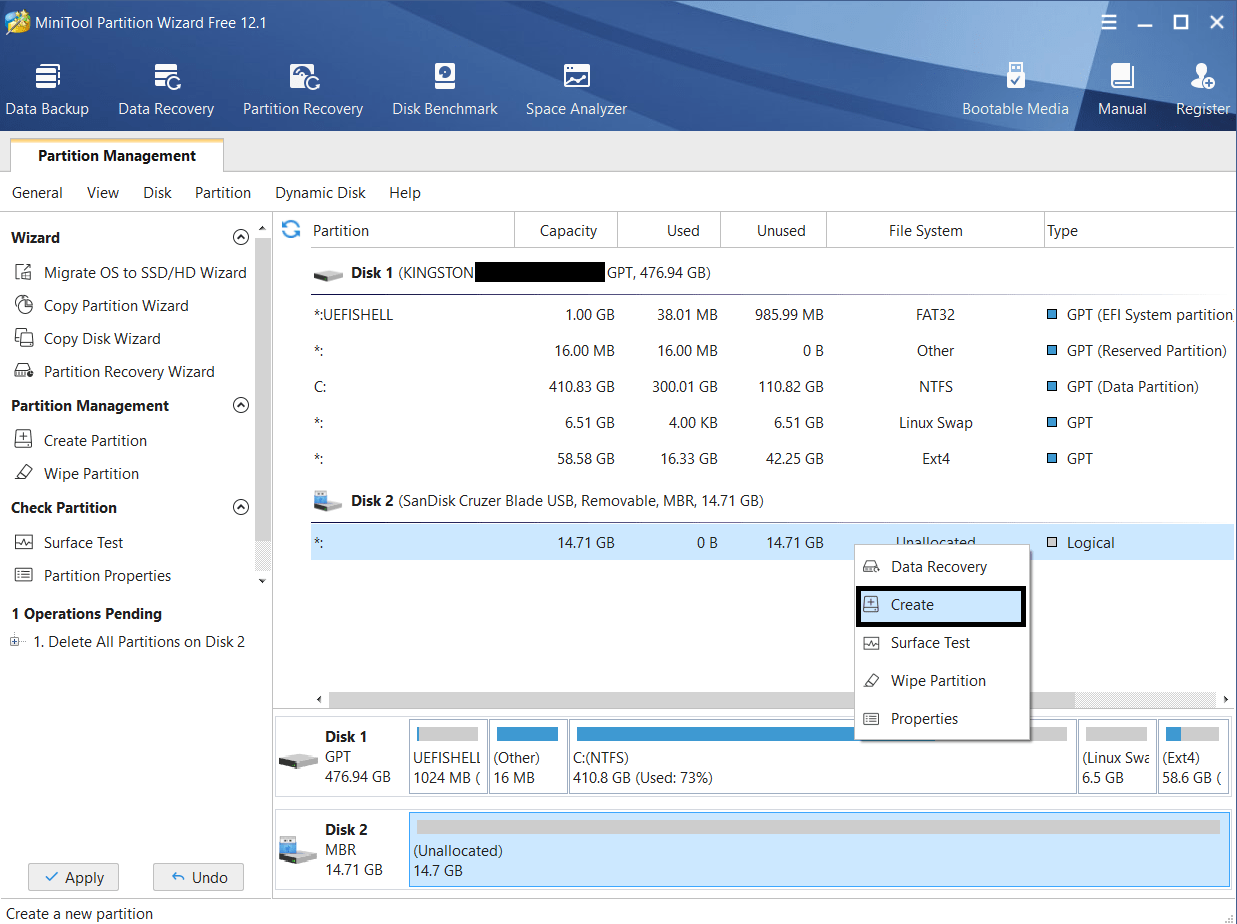Viewport: 1237px width, 924px height.
Task: Open the Dynamic Disk menu
Action: [320, 193]
